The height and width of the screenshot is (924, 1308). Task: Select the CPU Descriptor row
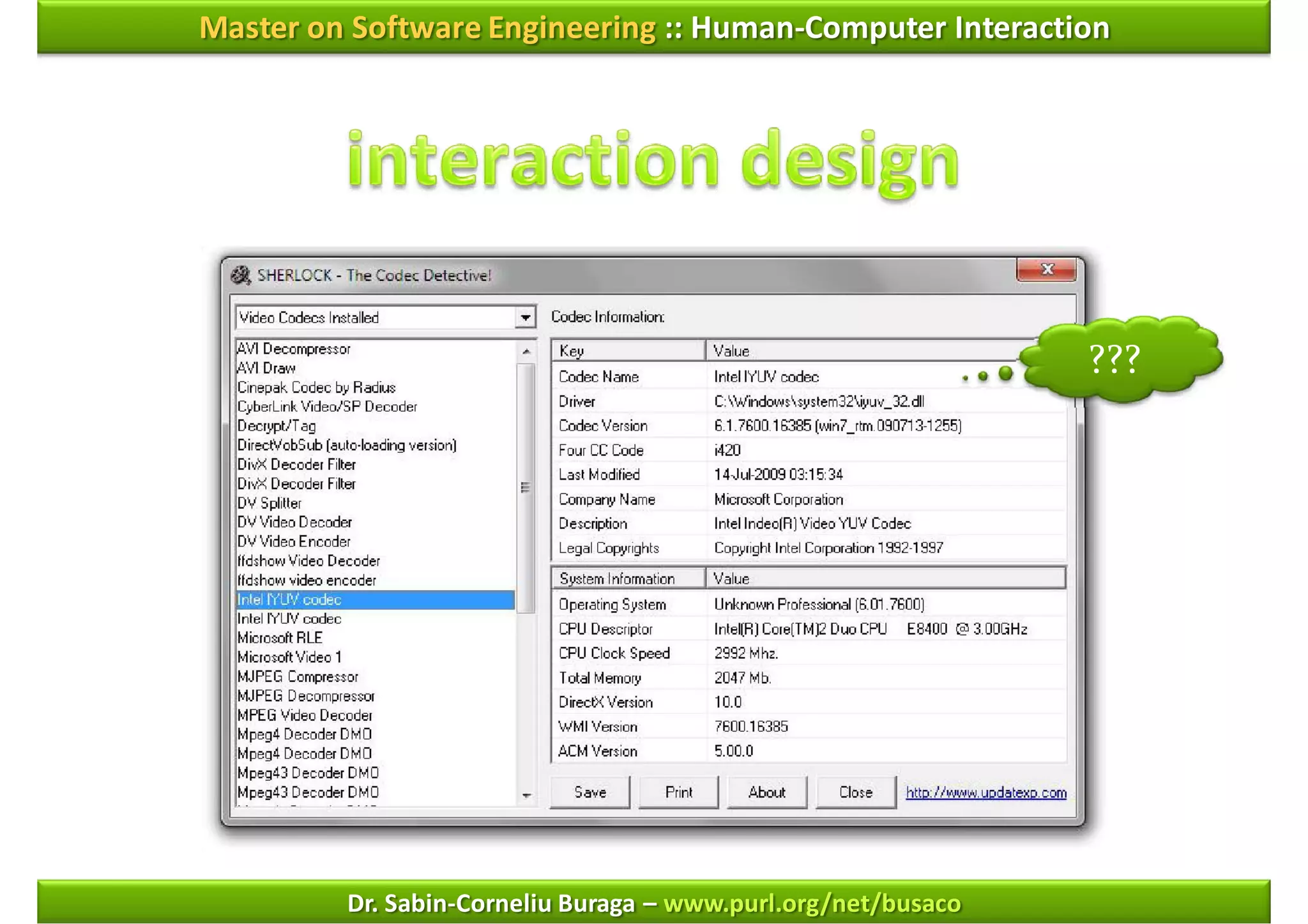point(809,629)
